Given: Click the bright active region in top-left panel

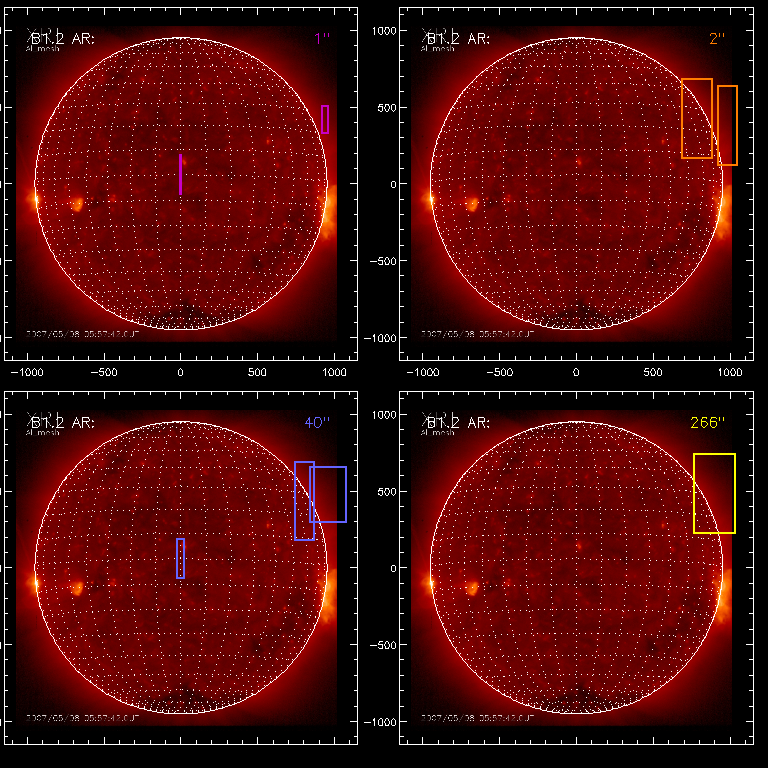Looking at the screenshot, I should click(x=76, y=204).
